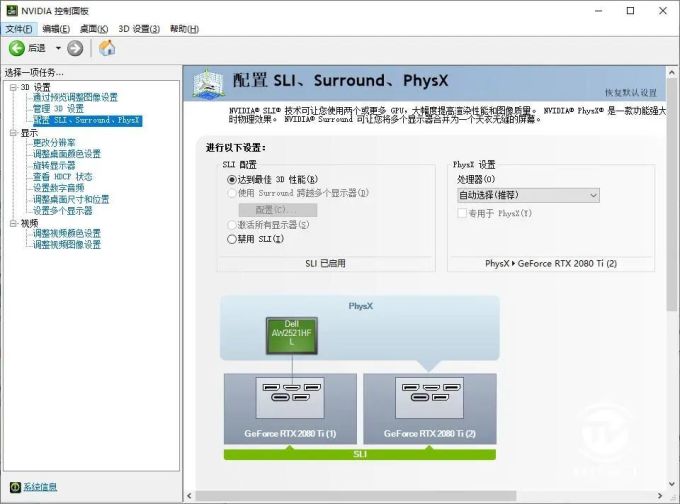Select the GeForce RTX 2080 Ti (1) card
The image size is (680, 504).
pos(290,408)
